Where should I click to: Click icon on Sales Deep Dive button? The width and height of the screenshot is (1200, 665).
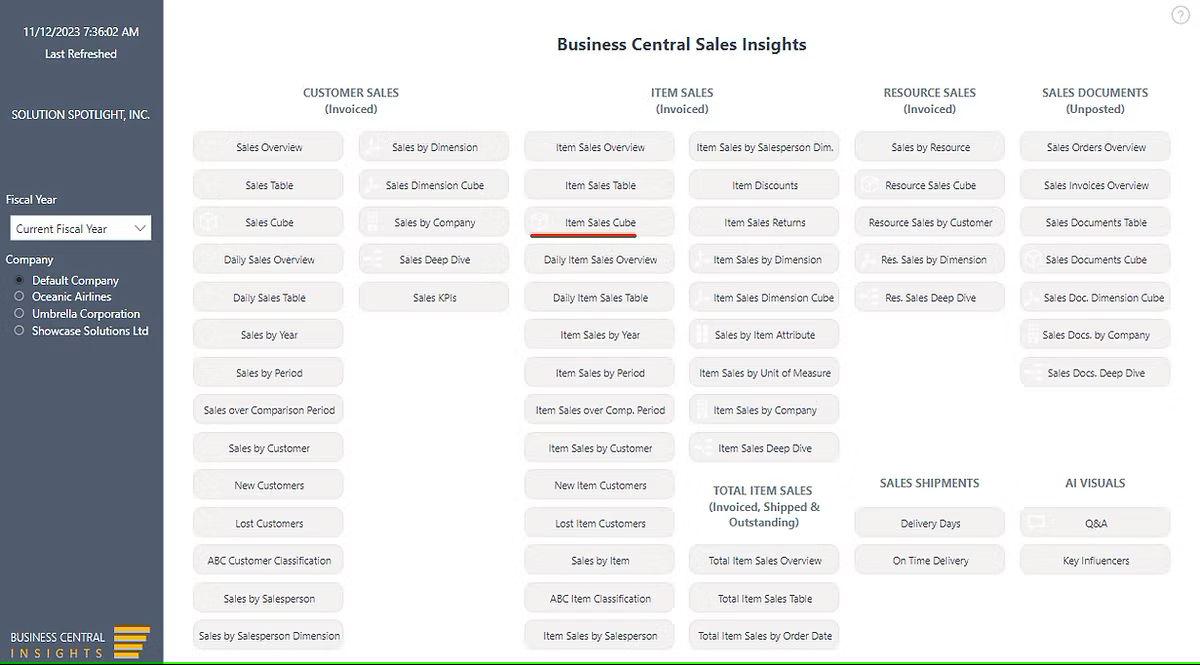(374, 260)
